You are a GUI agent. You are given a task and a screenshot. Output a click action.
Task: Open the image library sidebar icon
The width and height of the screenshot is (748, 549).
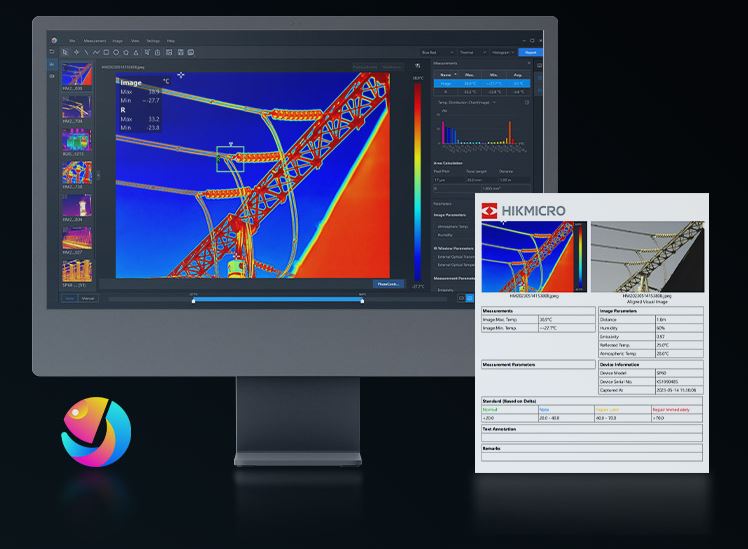click(52, 64)
